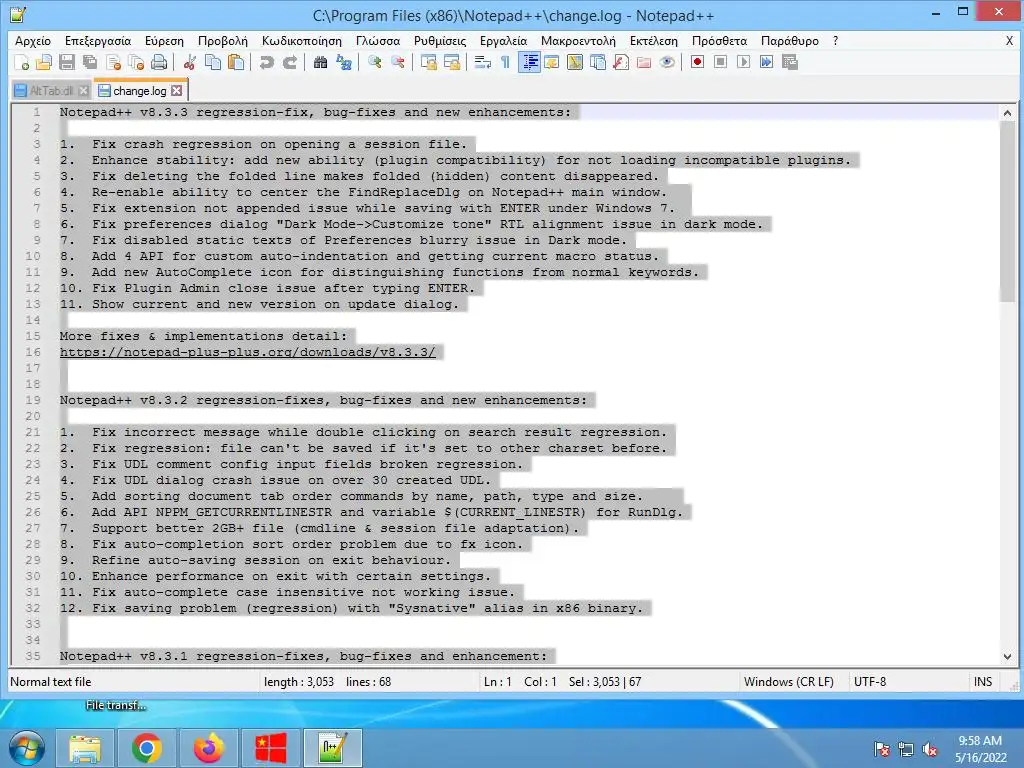Close the document with the menu bar X
The image size is (1024, 768).
pos(1009,40)
